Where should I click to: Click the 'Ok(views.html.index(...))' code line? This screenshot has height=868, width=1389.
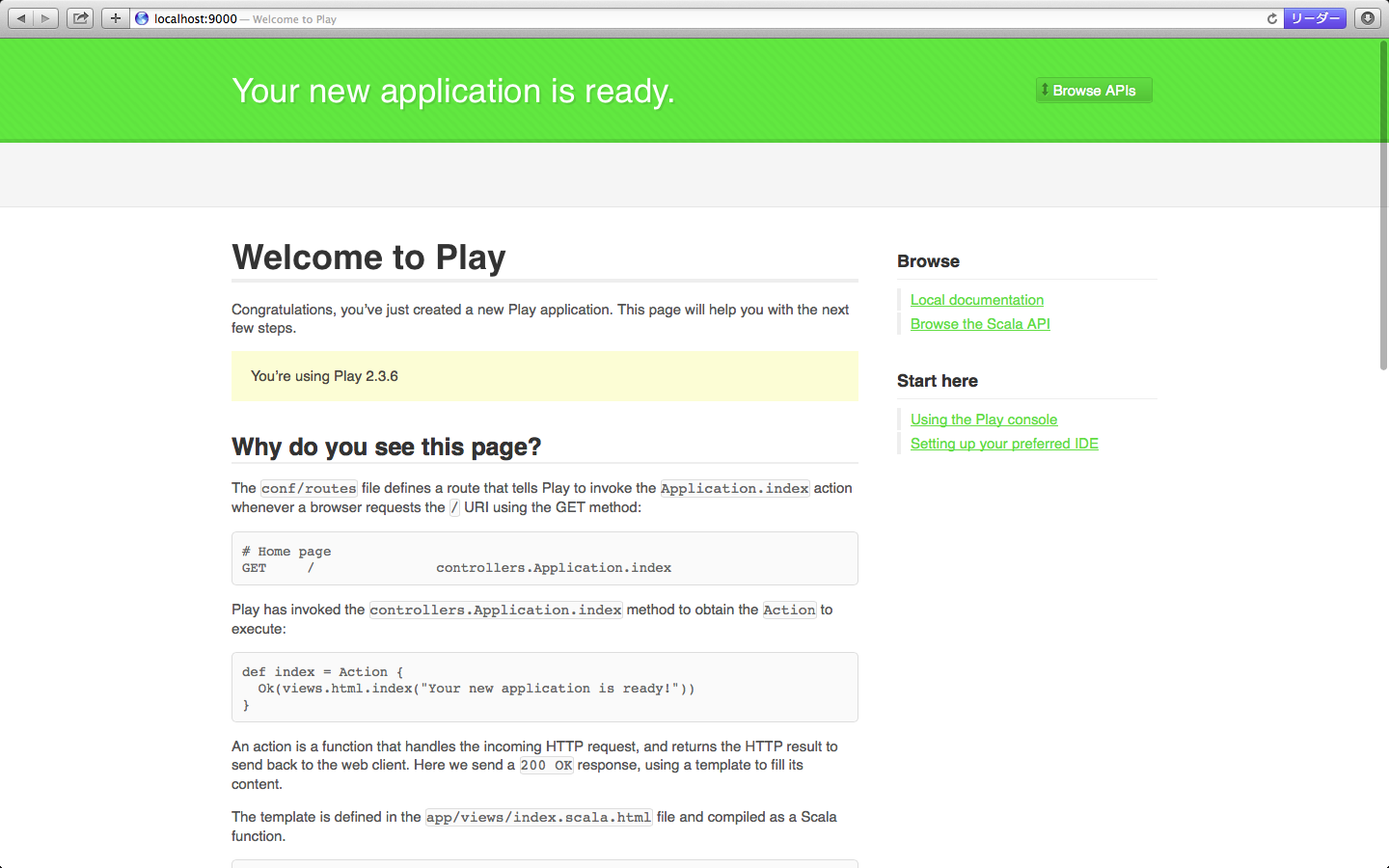point(477,689)
